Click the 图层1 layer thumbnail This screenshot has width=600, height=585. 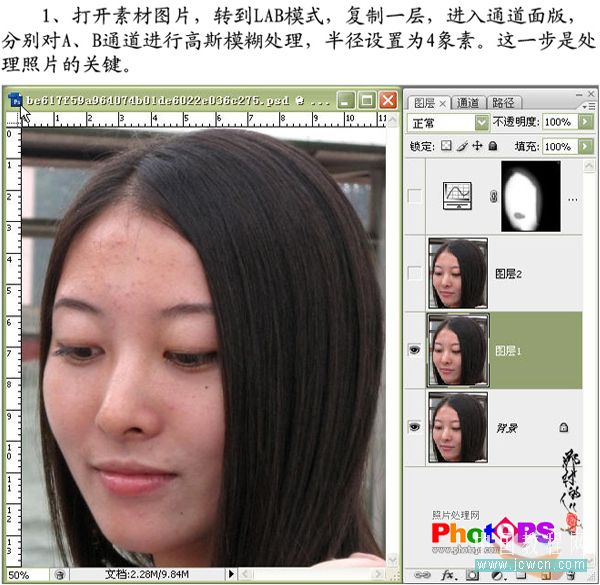[x=458, y=350]
